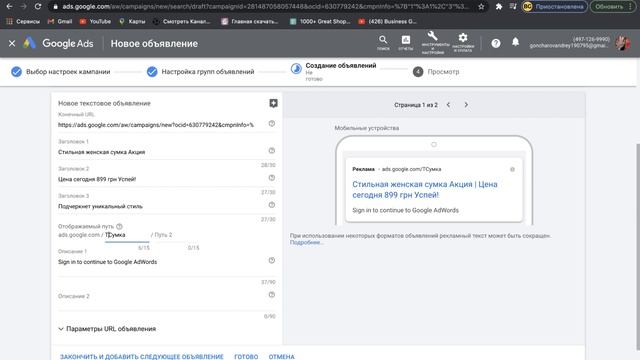
Task: Click the ОТМЕНА button
Action: click(282, 357)
